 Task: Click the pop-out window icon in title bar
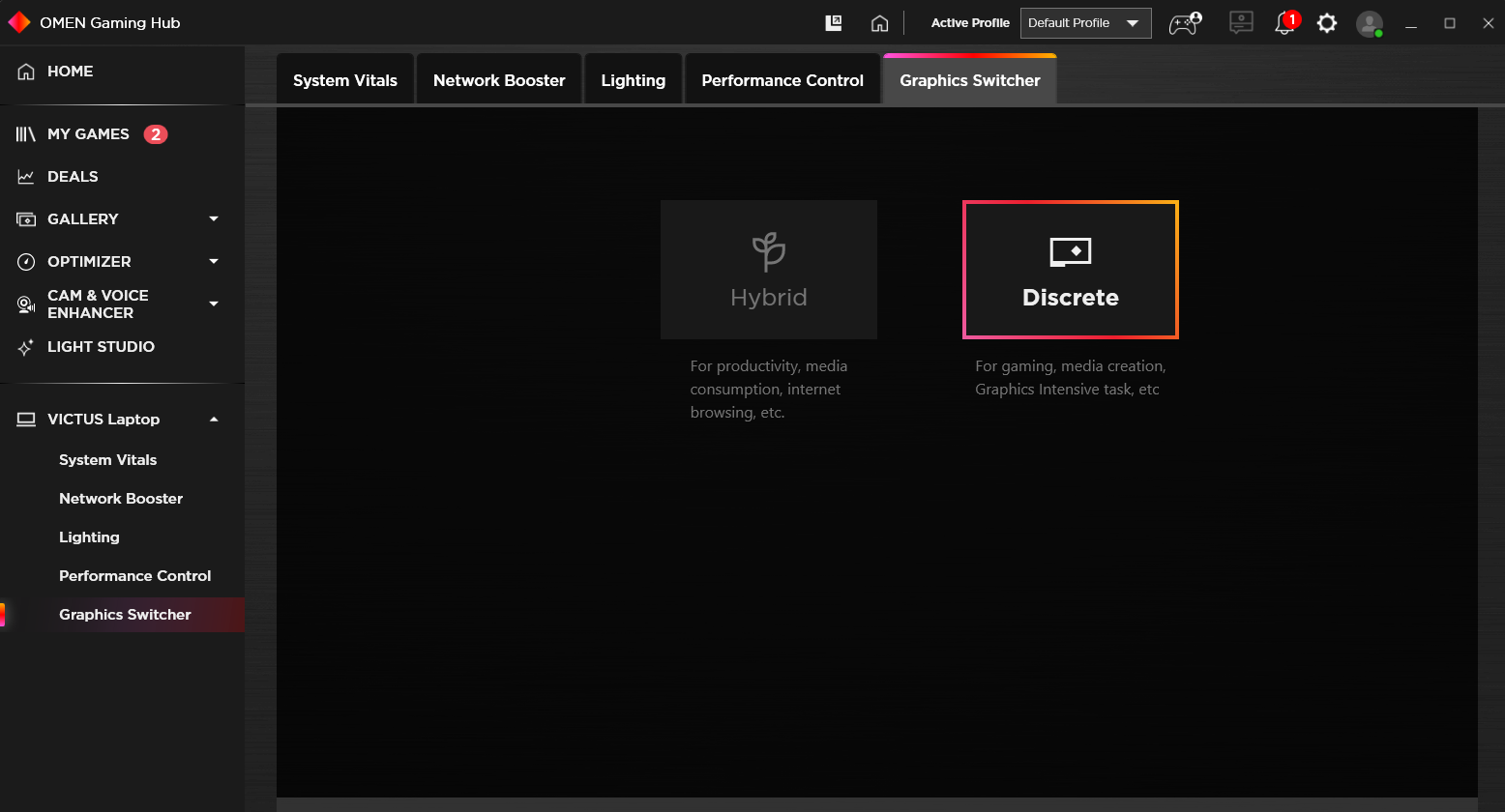point(834,23)
